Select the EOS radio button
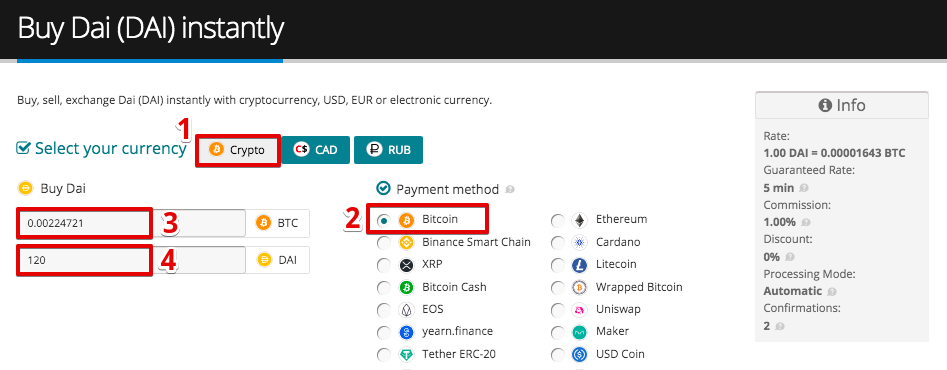947x370 pixels. [x=384, y=310]
